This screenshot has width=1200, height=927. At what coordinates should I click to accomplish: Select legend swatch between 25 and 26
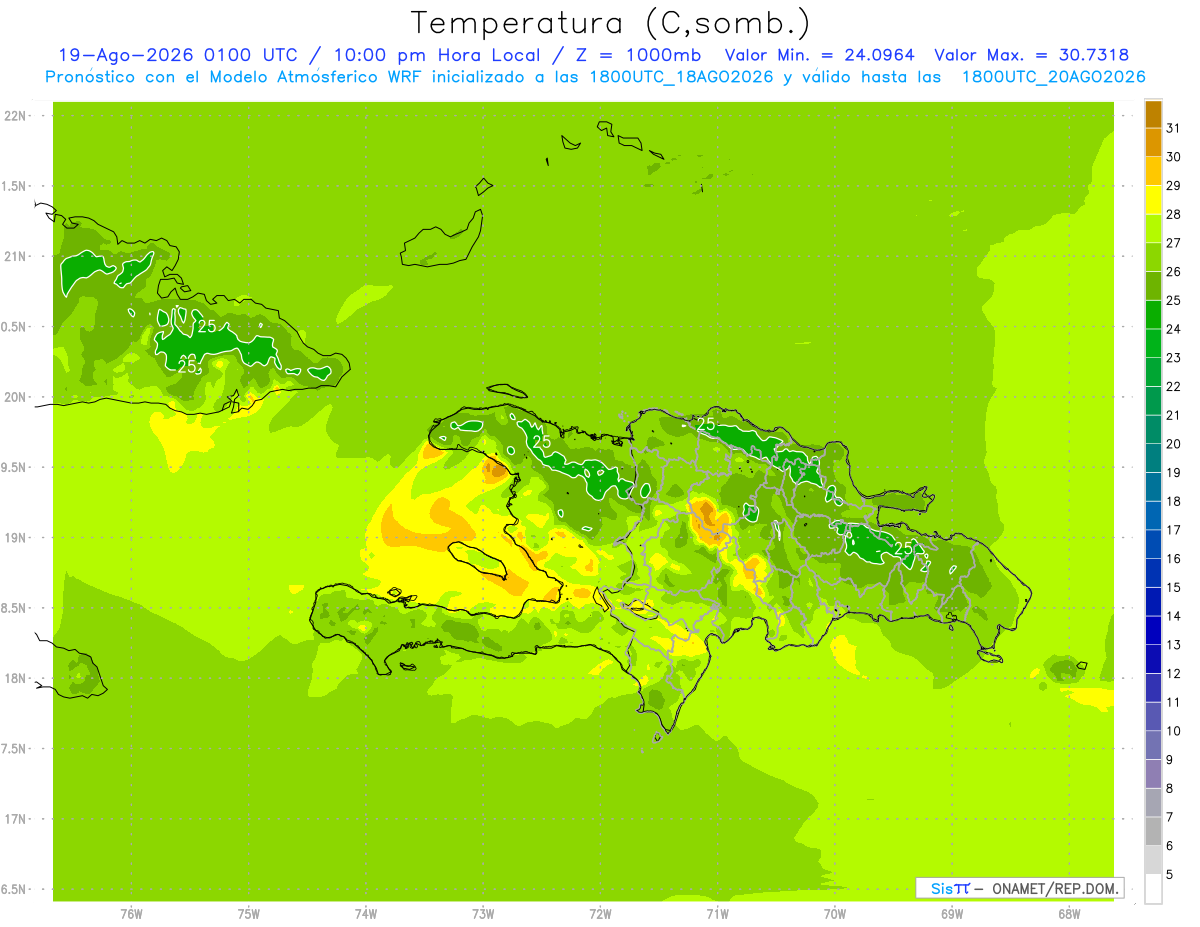[x=1153, y=286]
